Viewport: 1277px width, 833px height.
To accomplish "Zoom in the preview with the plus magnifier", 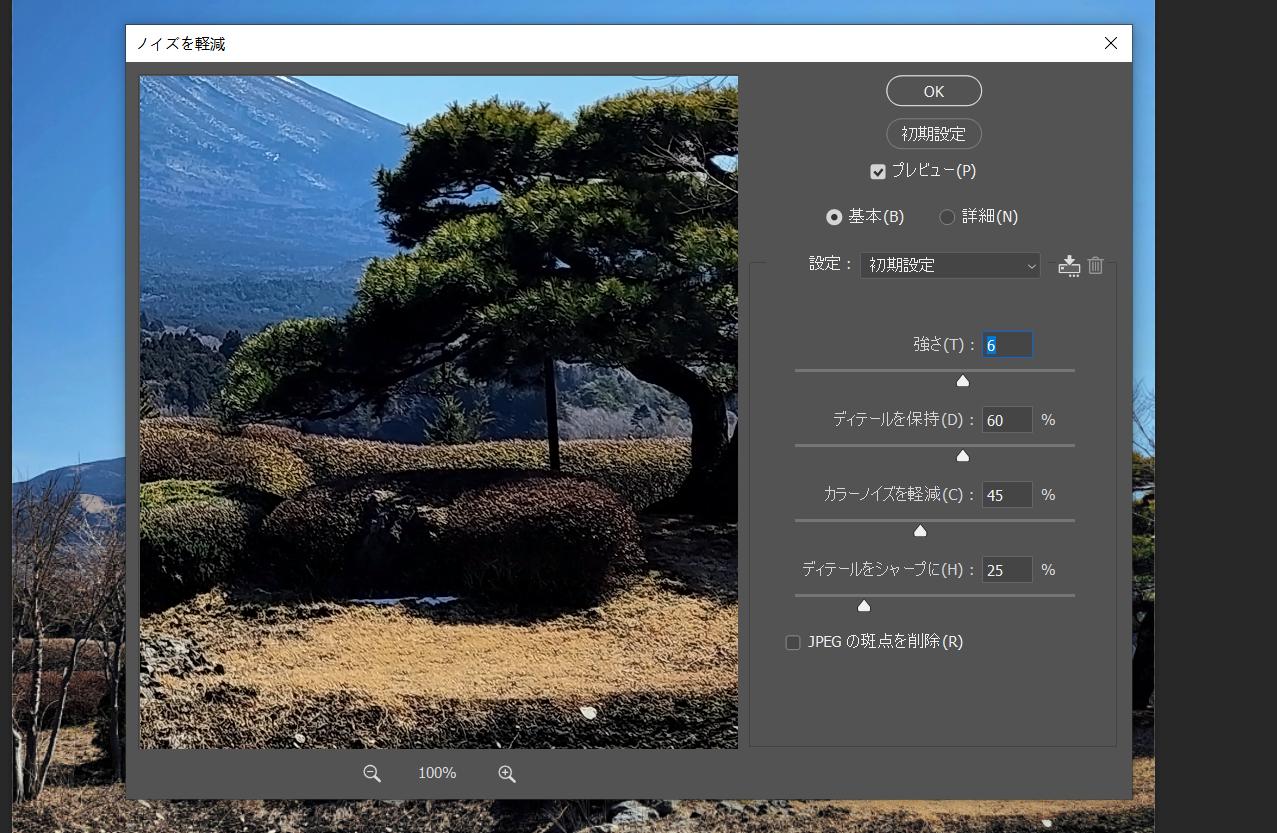I will click(x=507, y=774).
